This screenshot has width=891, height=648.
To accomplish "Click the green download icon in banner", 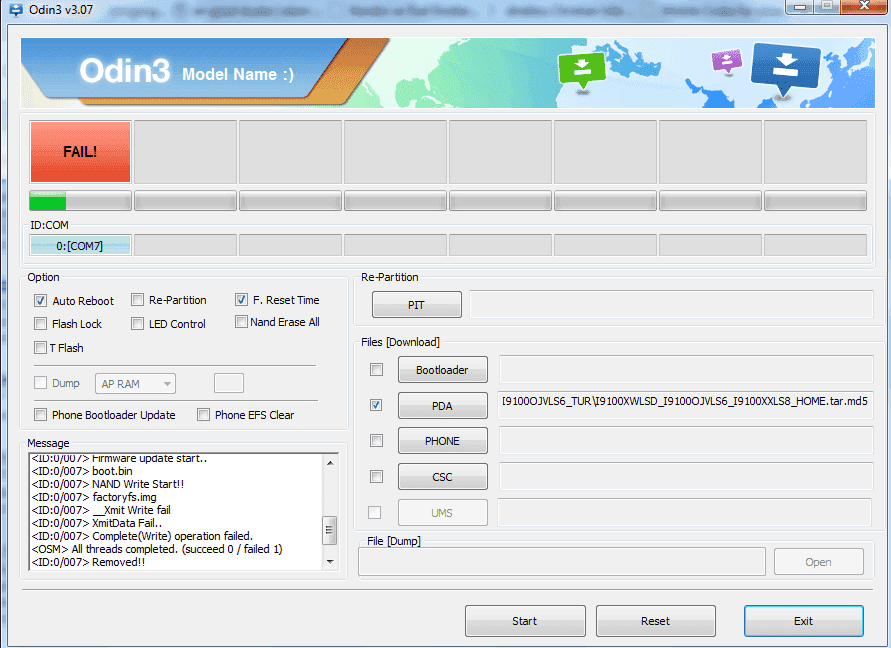I will coord(582,69).
